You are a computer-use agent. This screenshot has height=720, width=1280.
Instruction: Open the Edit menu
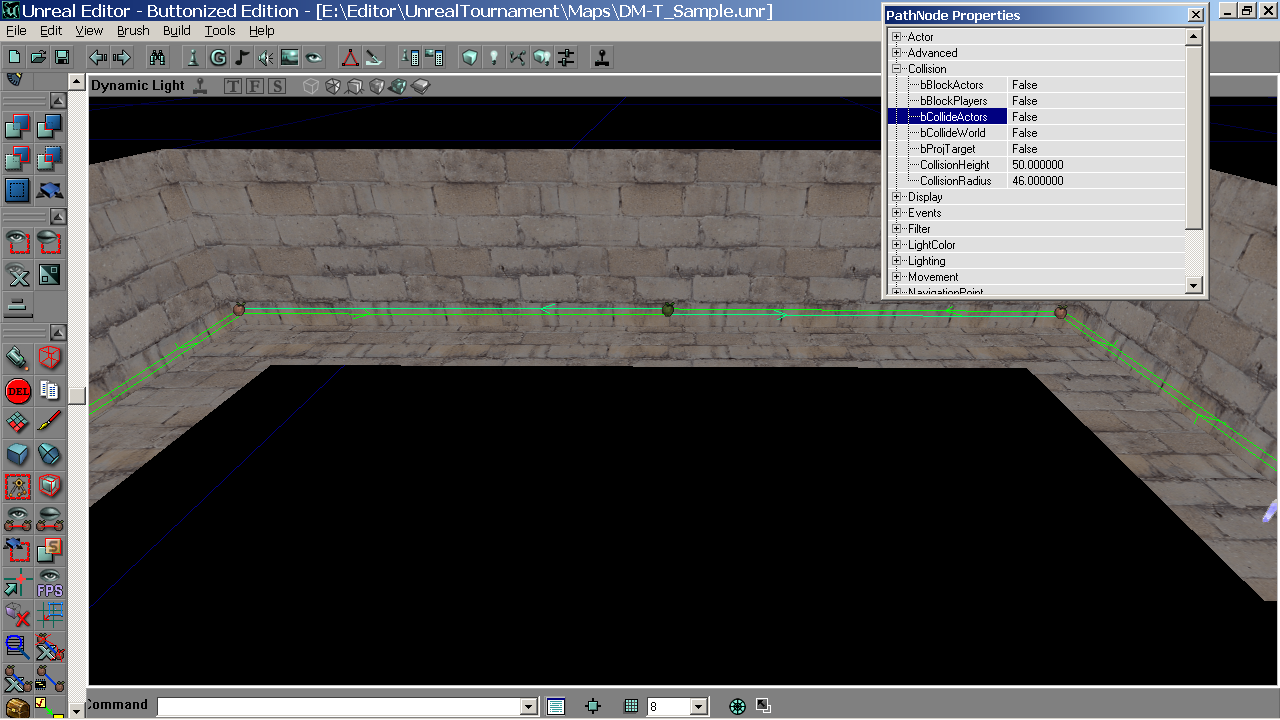click(x=51, y=31)
